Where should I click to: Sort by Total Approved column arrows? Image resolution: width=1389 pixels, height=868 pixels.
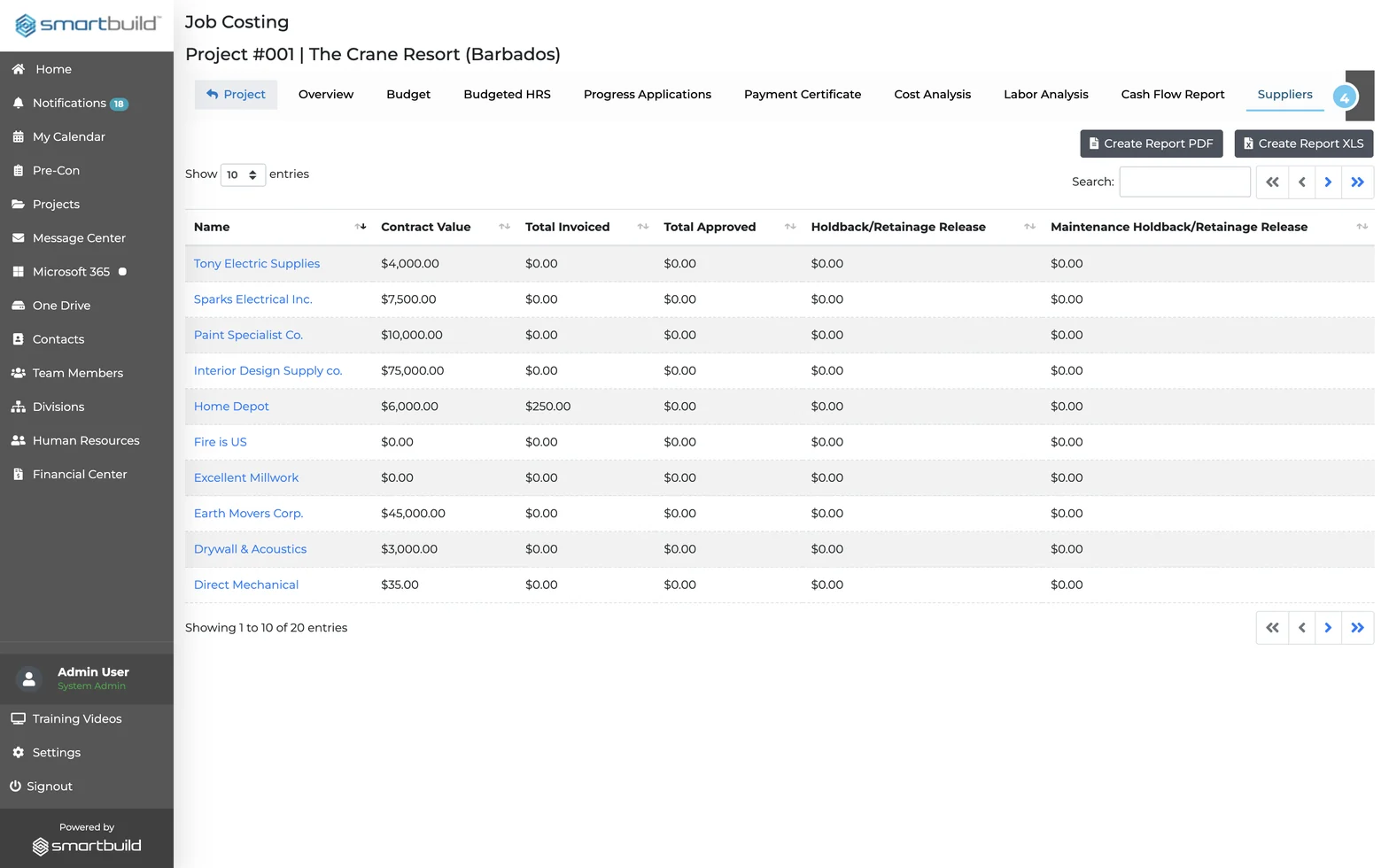coord(790,227)
